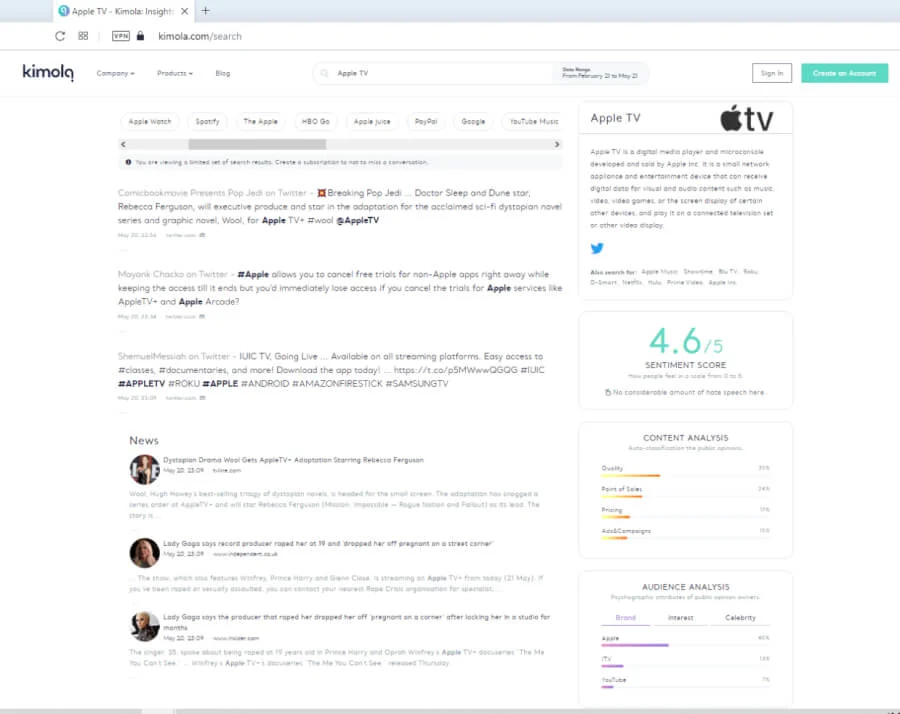The height and width of the screenshot is (714, 900).
Task: Click the browser reload icon
Action: pos(60,36)
